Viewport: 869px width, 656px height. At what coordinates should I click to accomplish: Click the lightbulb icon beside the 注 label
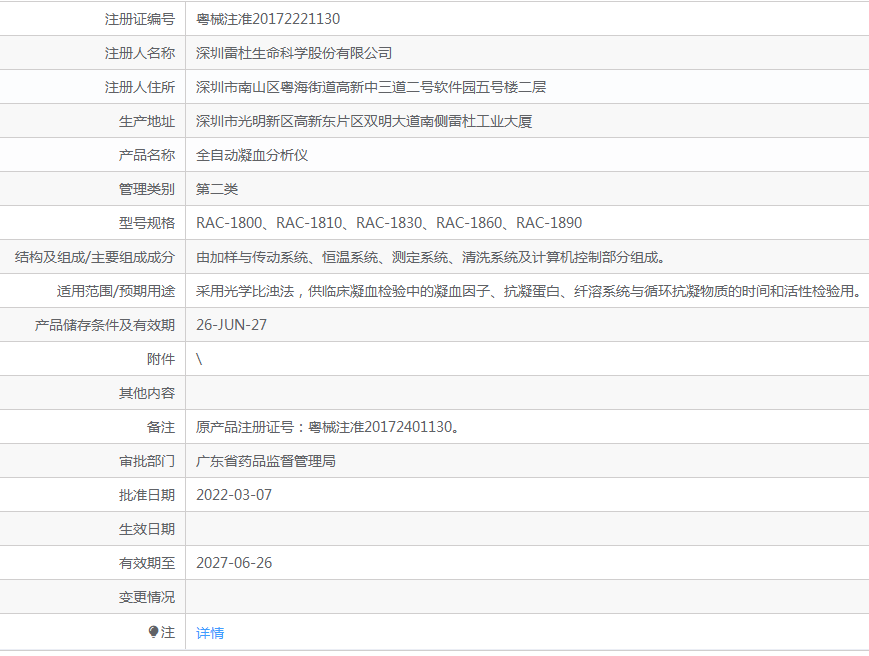coord(154,632)
